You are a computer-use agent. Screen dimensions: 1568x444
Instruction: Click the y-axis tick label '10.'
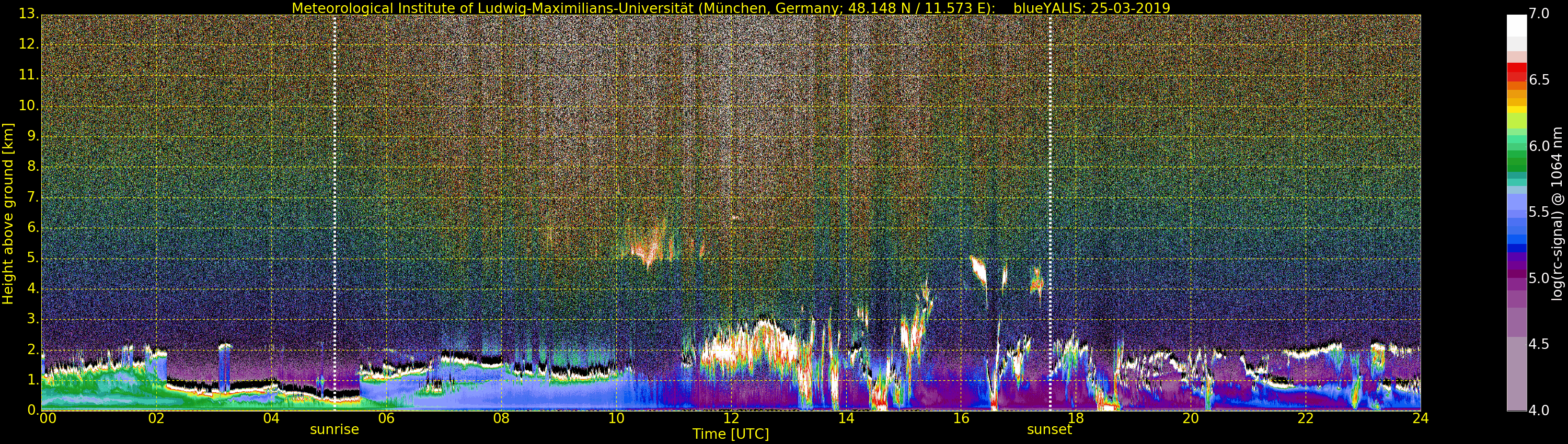[29, 105]
